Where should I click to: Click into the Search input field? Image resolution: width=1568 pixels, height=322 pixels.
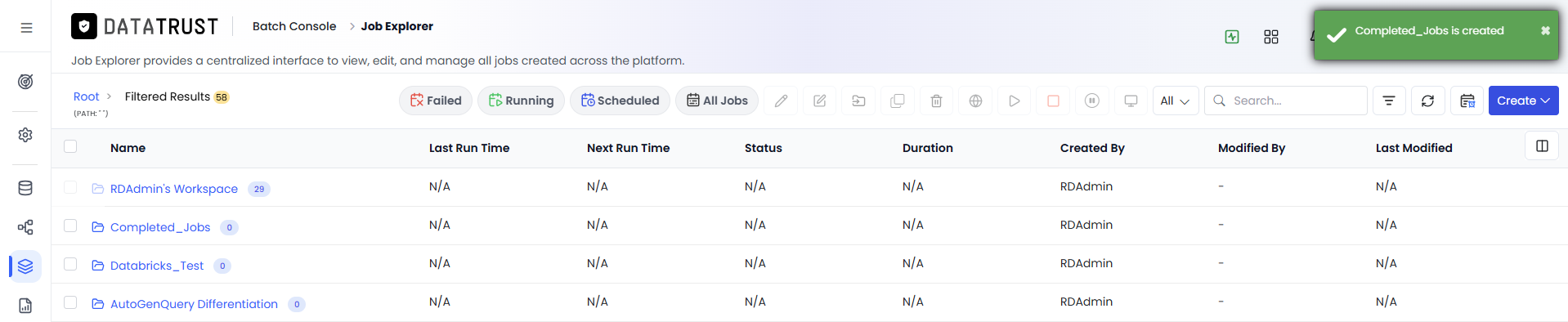pyautogui.click(x=1286, y=101)
